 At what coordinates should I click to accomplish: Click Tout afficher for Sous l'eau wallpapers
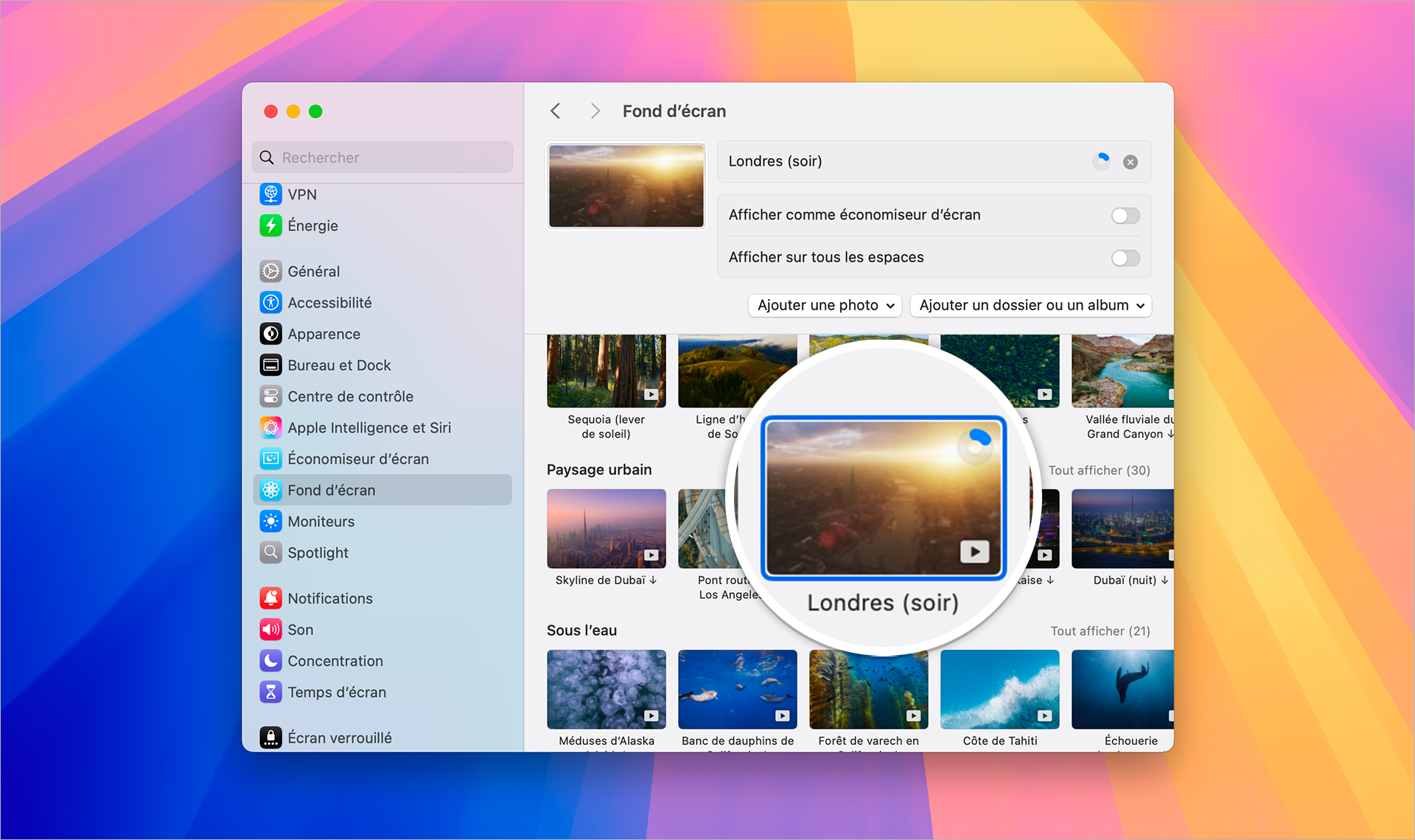(x=1100, y=631)
